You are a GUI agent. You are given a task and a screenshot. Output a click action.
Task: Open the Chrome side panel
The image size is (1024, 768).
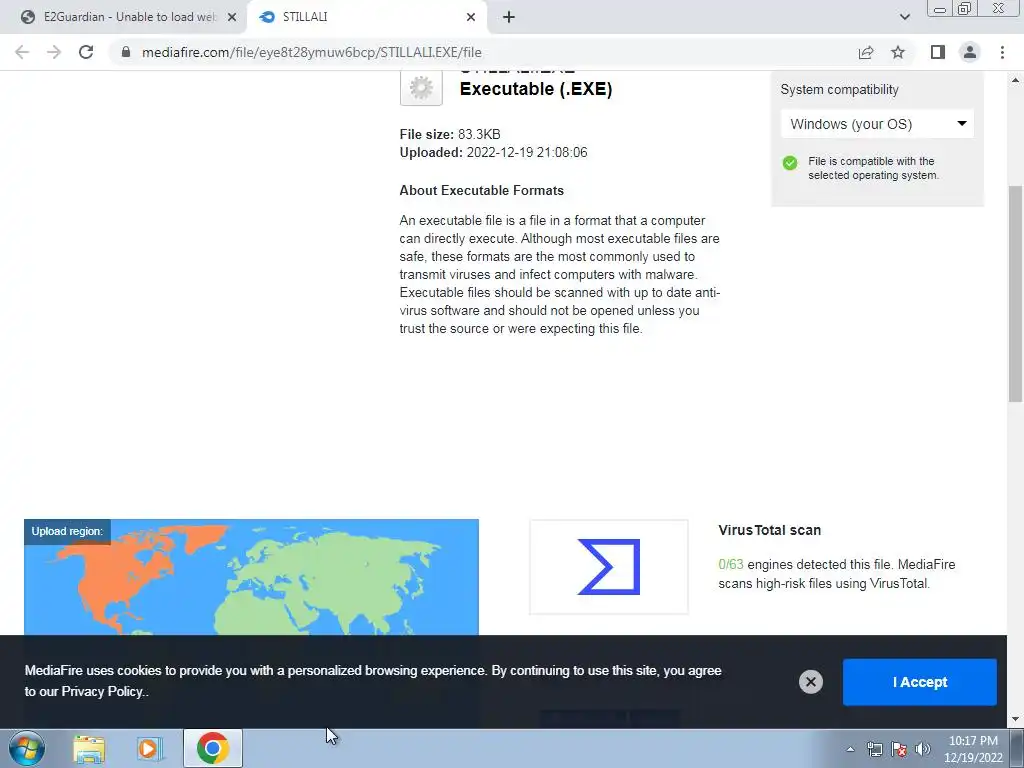[x=938, y=52]
